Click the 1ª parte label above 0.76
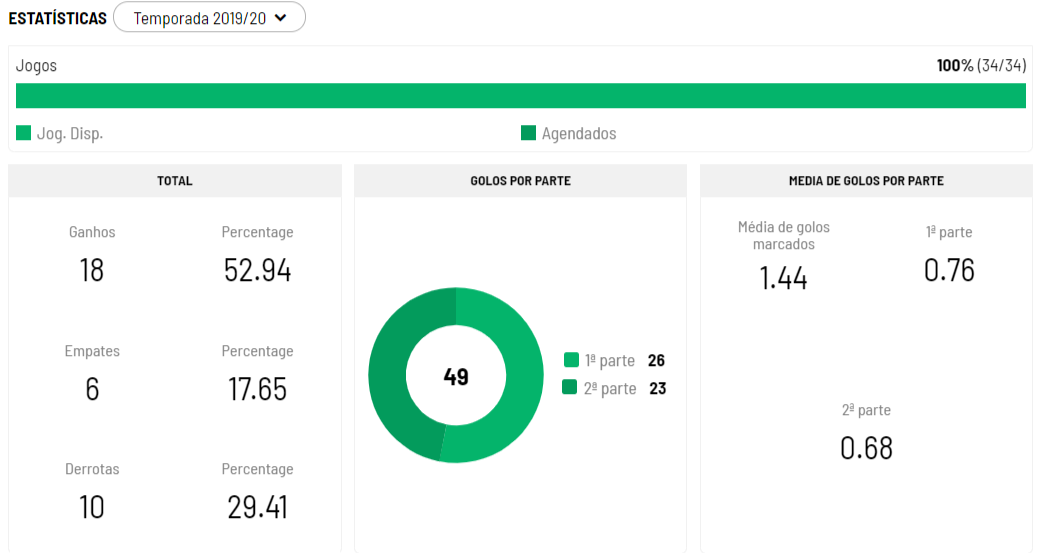 tap(949, 232)
